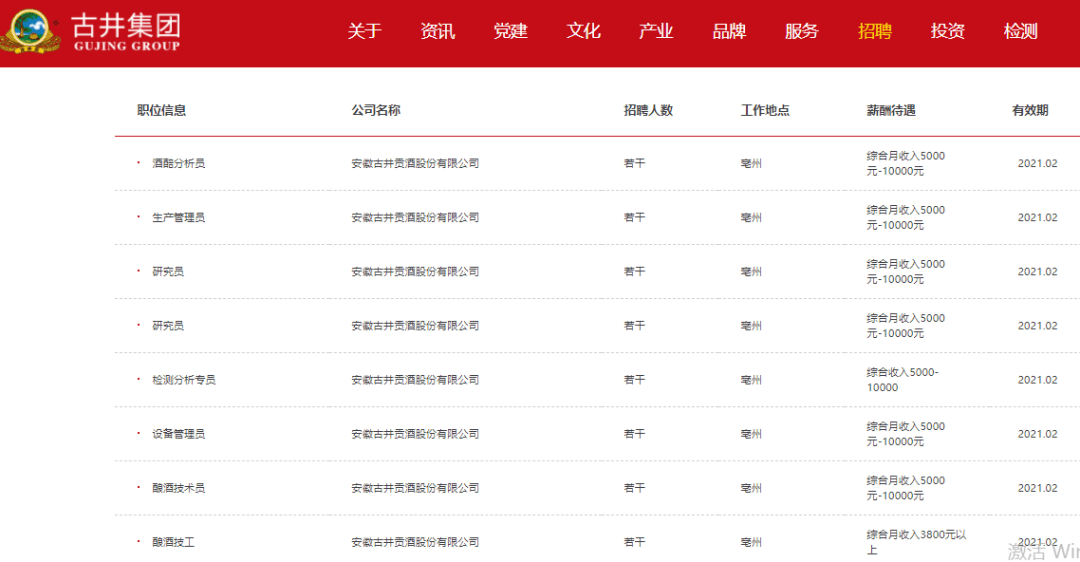
Task: Open the 检测分析专员 position details
Action: (183, 380)
